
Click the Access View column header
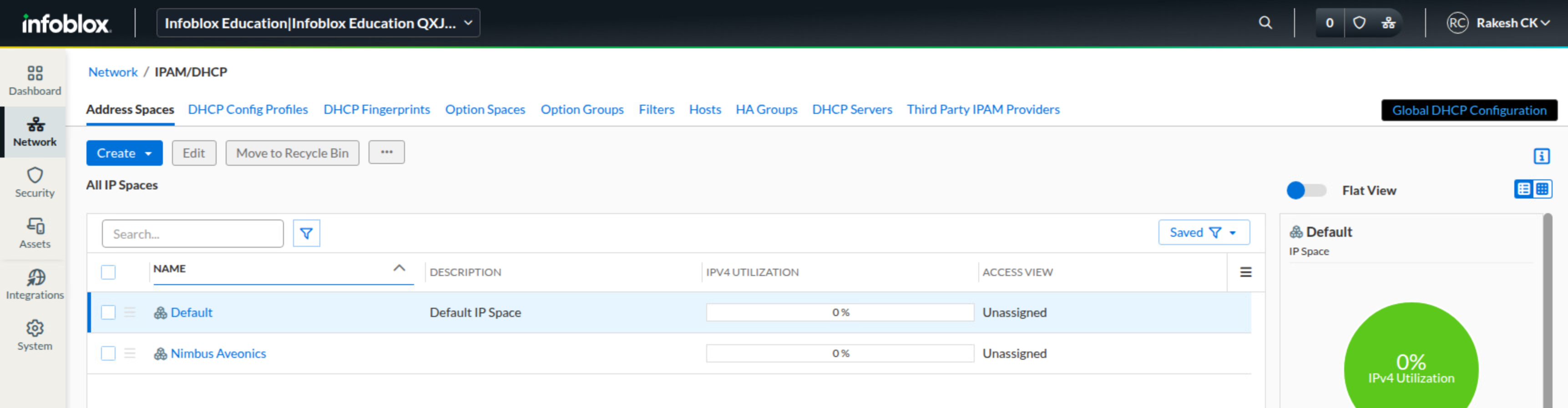coord(1018,272)
